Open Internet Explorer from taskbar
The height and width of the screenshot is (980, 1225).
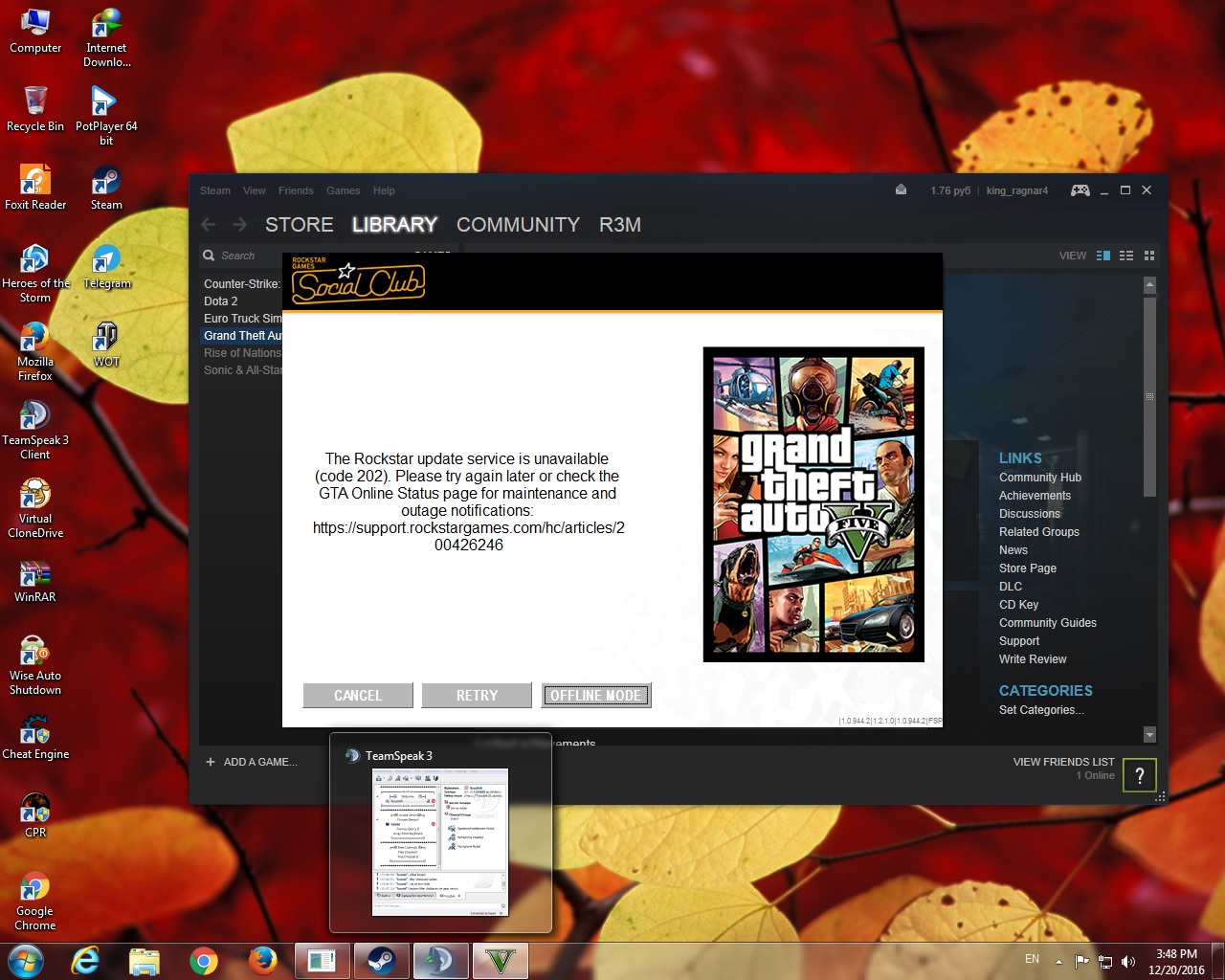point(86,961)
